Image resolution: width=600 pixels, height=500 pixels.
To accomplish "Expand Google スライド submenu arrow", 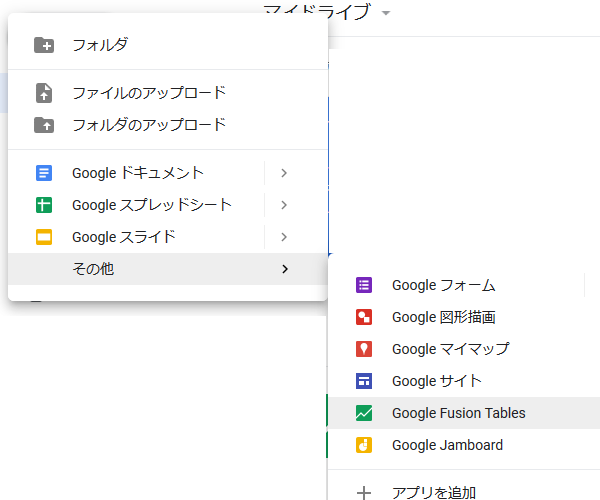I will point(284,237).
